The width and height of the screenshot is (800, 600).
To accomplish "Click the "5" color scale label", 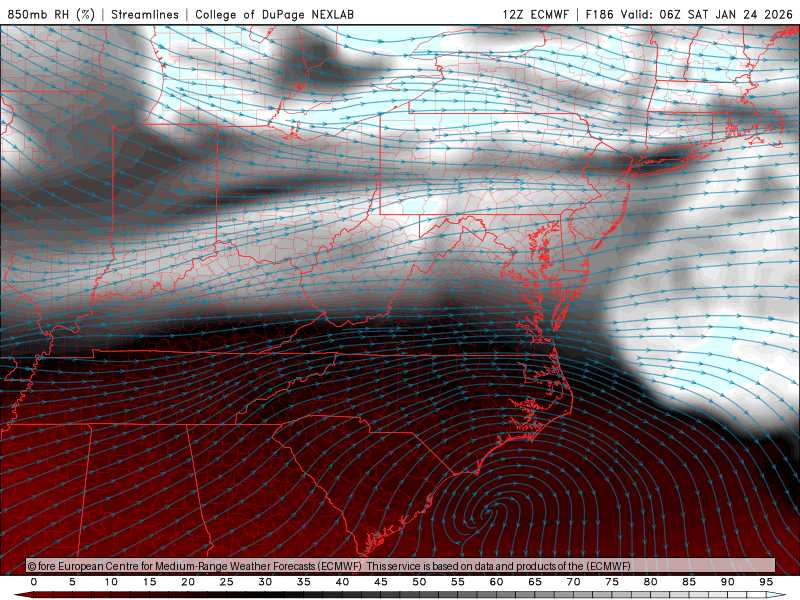I will pyautogui.click(x=72, y=582).
